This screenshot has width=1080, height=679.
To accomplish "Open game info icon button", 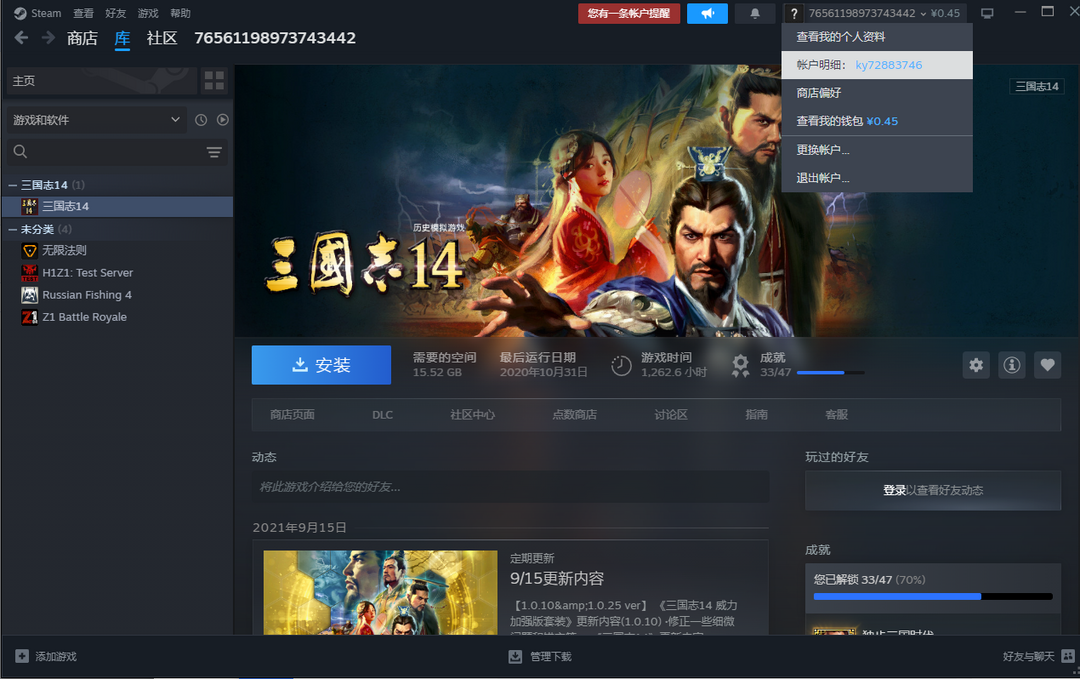I will tap(1012, 365).
